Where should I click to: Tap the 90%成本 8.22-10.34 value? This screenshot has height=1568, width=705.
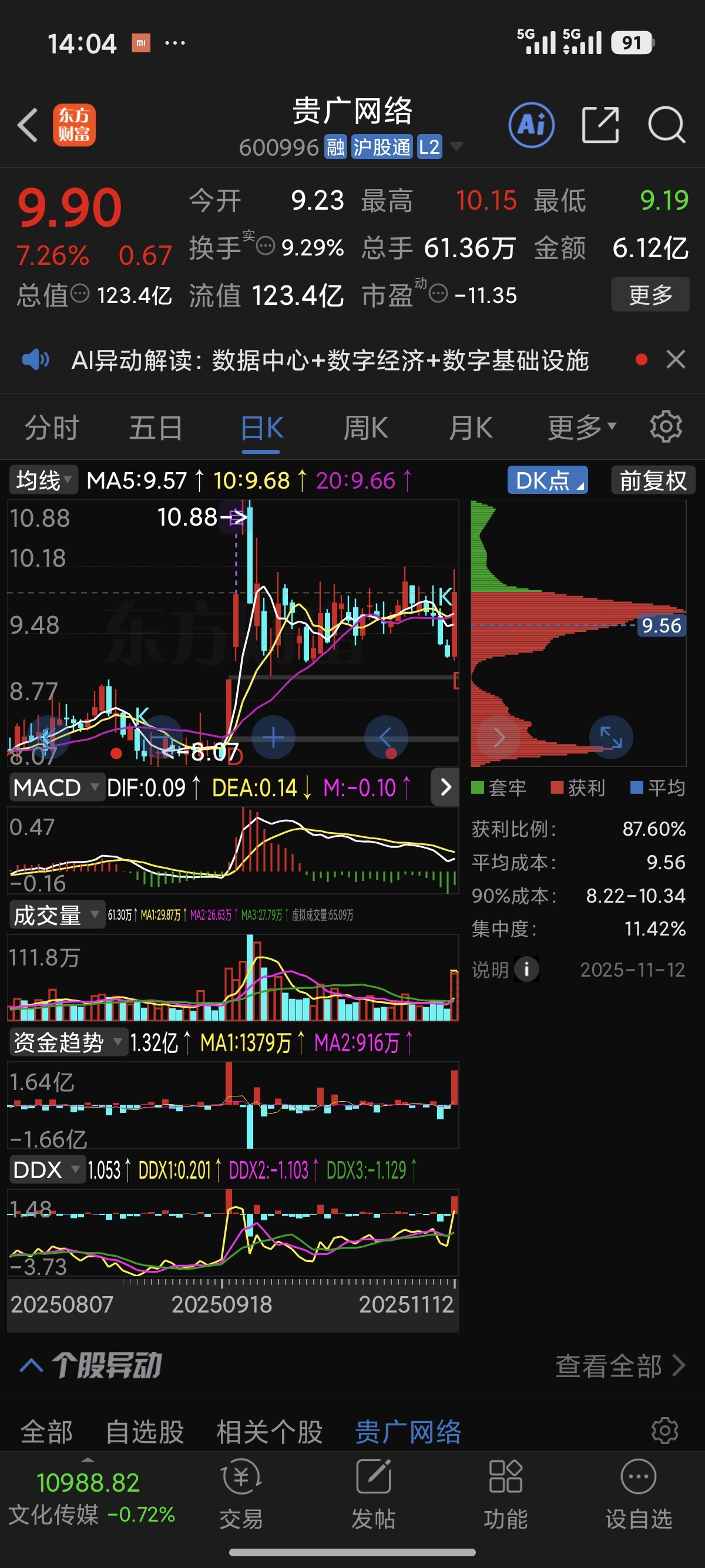click(636, 896)
